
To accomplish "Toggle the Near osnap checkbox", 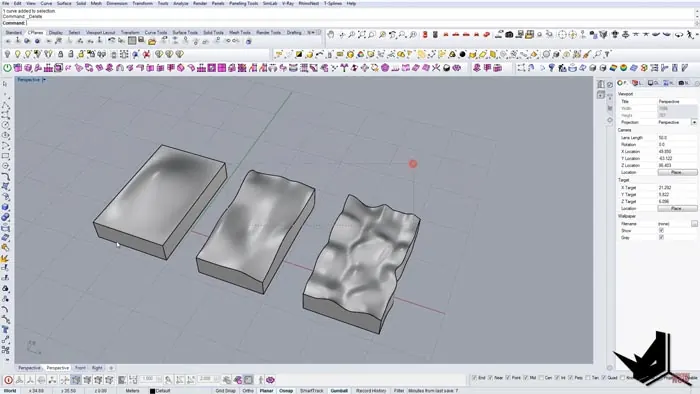I will (x=491, y=378).
